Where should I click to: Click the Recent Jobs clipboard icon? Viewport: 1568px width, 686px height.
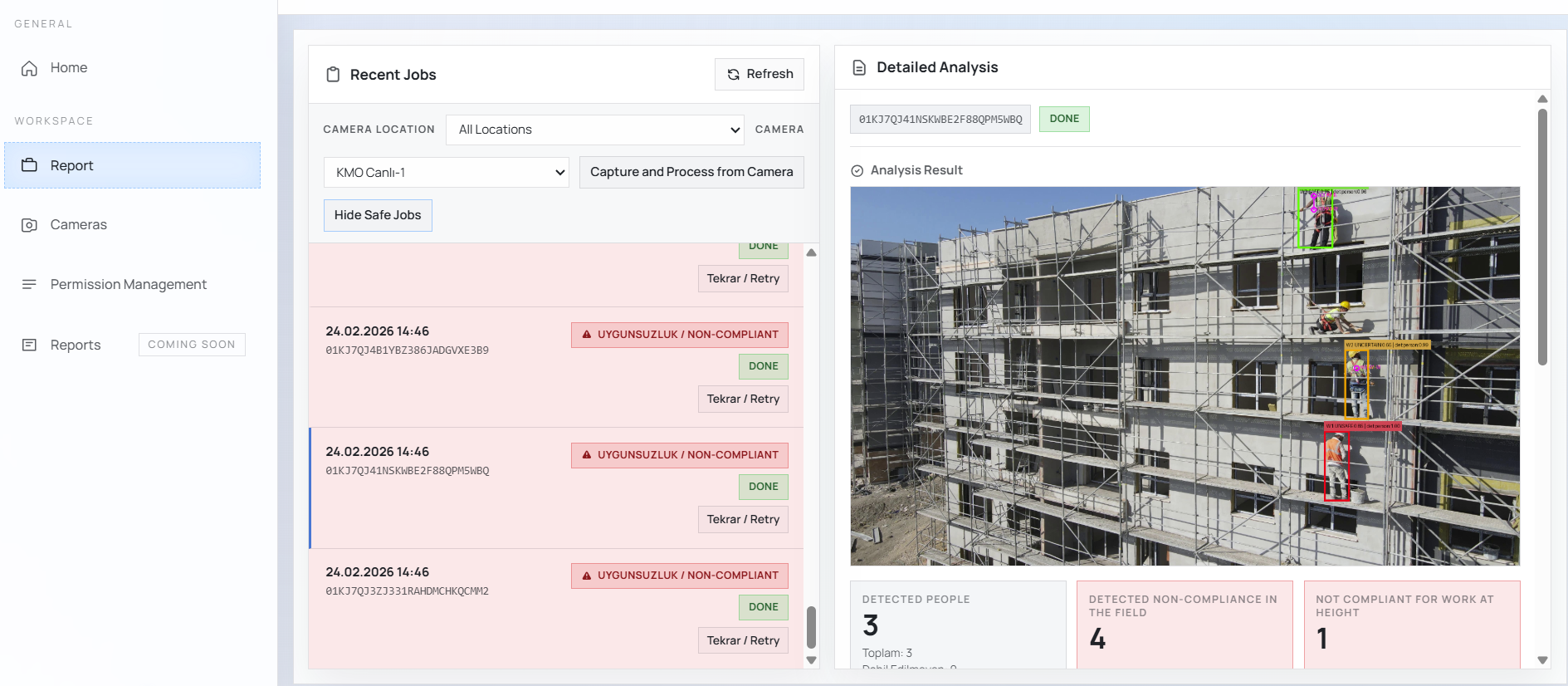(x=333, y=75)
